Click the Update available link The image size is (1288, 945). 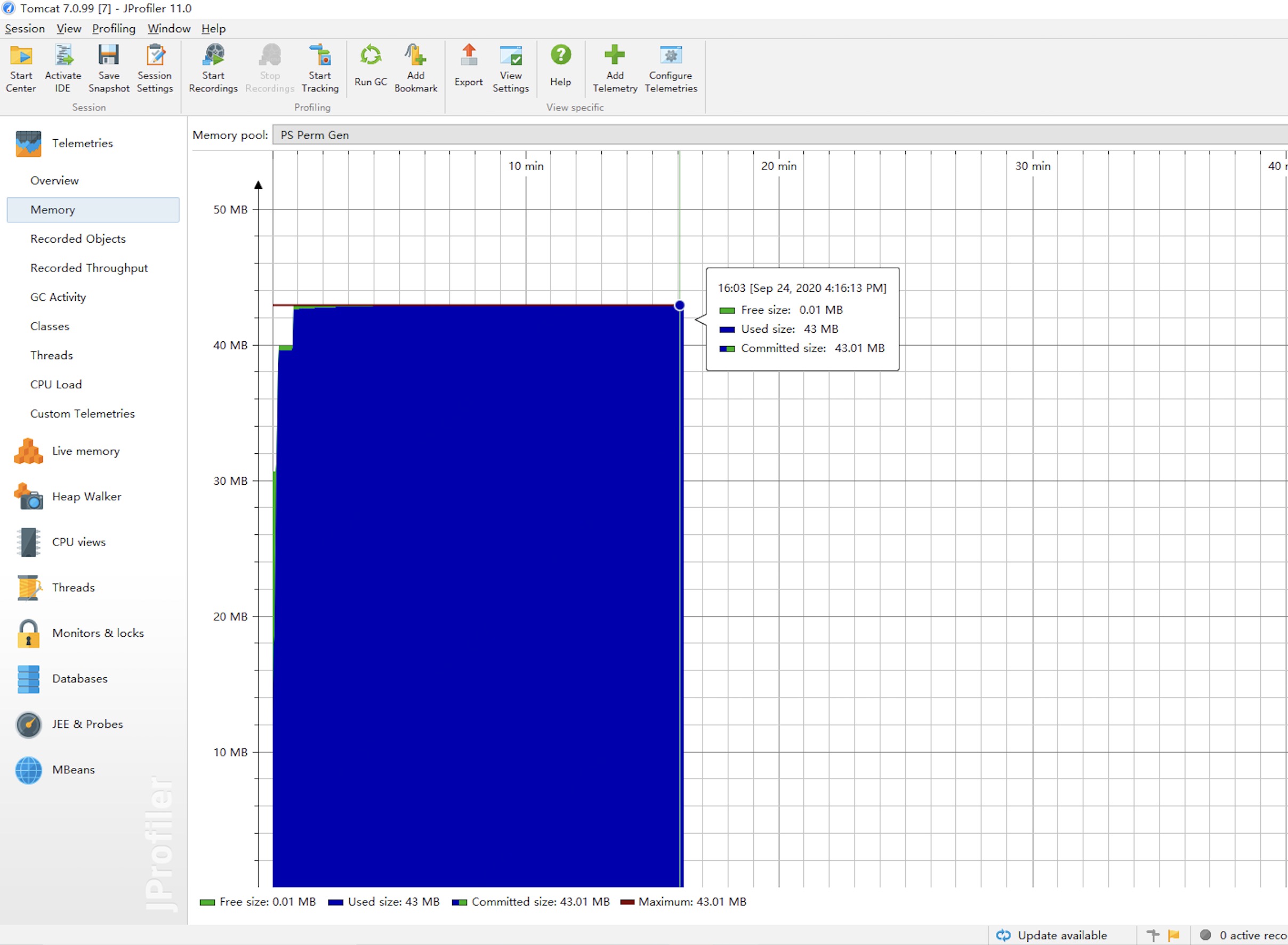(1061, 935)
